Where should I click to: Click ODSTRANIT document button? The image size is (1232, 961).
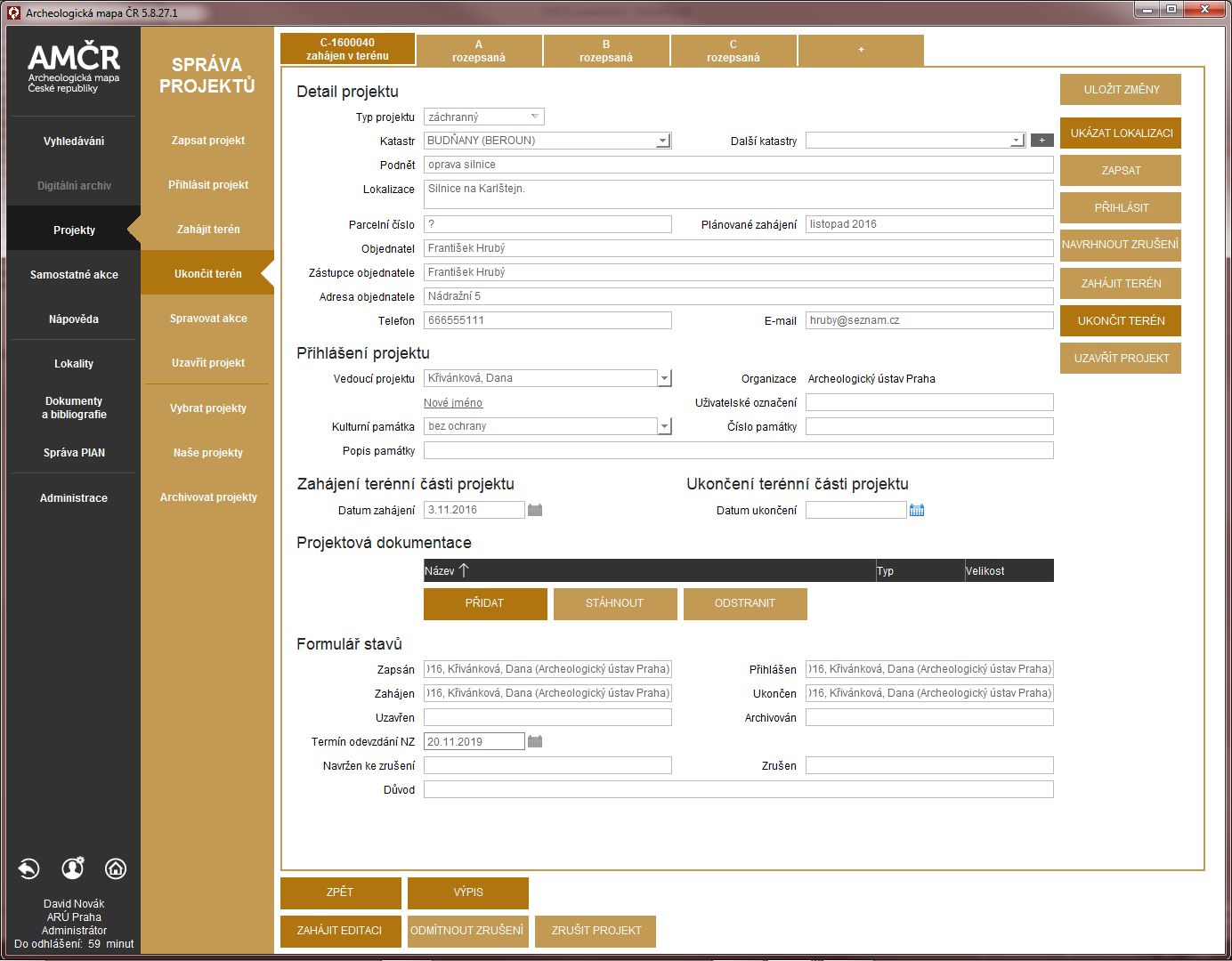tap(745, 603)
